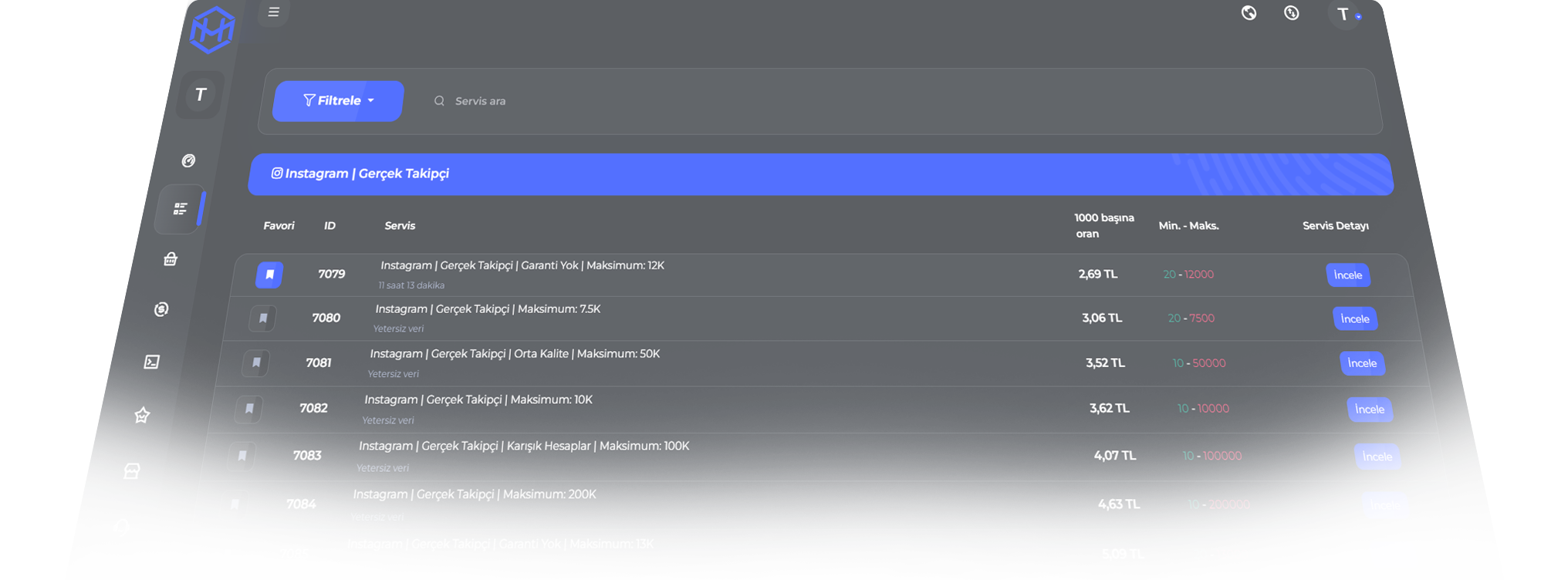The image size is (1568, 580).
Task: Open the dashboard gauge icon in sidebar
Action: click(188, 160)
